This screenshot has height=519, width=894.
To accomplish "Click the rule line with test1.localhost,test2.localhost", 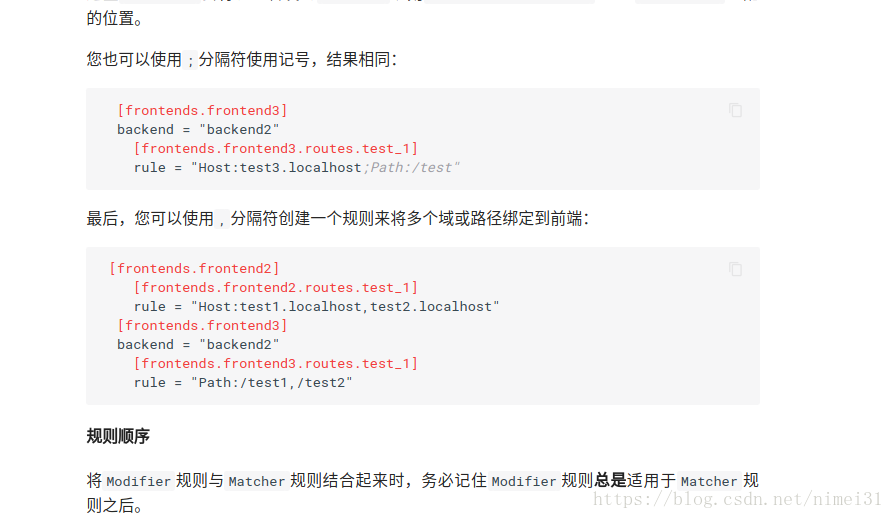I will 316,306.
